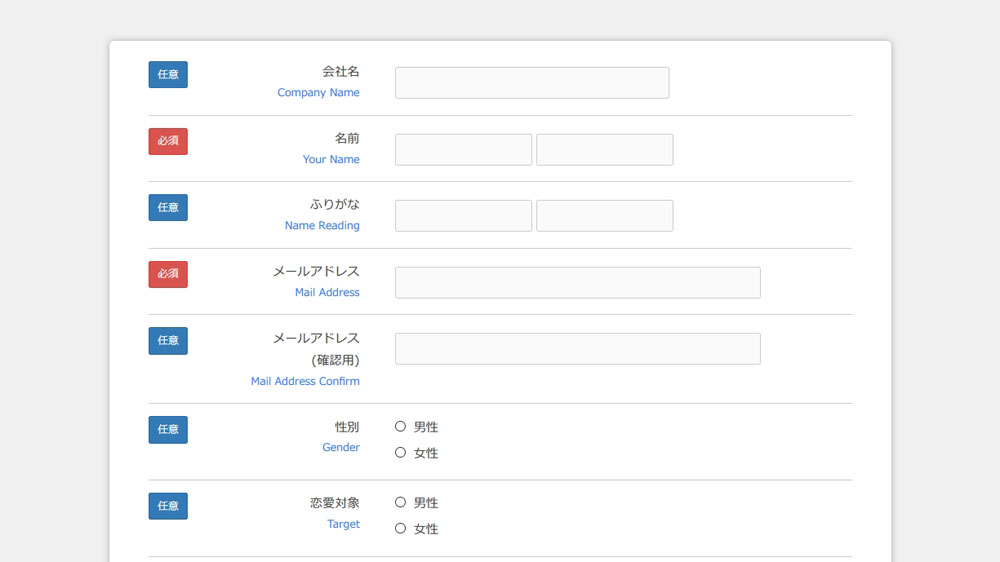Screen dimensions: 1000x562
Task: Click the Mail Address Confirm input field
Action: tap(578, 349)
